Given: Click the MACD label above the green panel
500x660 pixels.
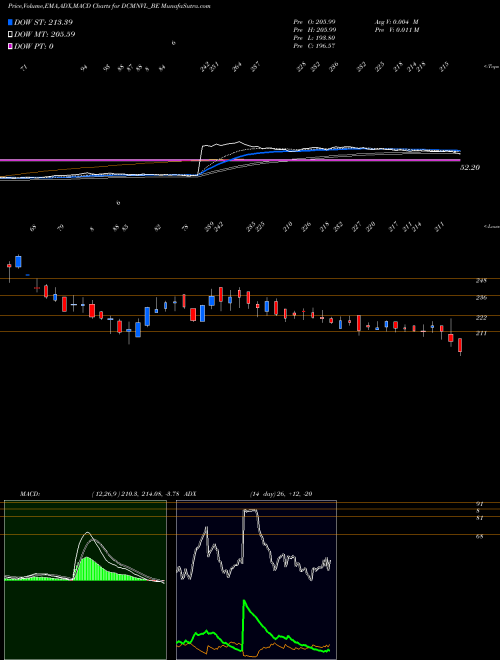Looking at the screenshot, I should click(x=30, y=494).
